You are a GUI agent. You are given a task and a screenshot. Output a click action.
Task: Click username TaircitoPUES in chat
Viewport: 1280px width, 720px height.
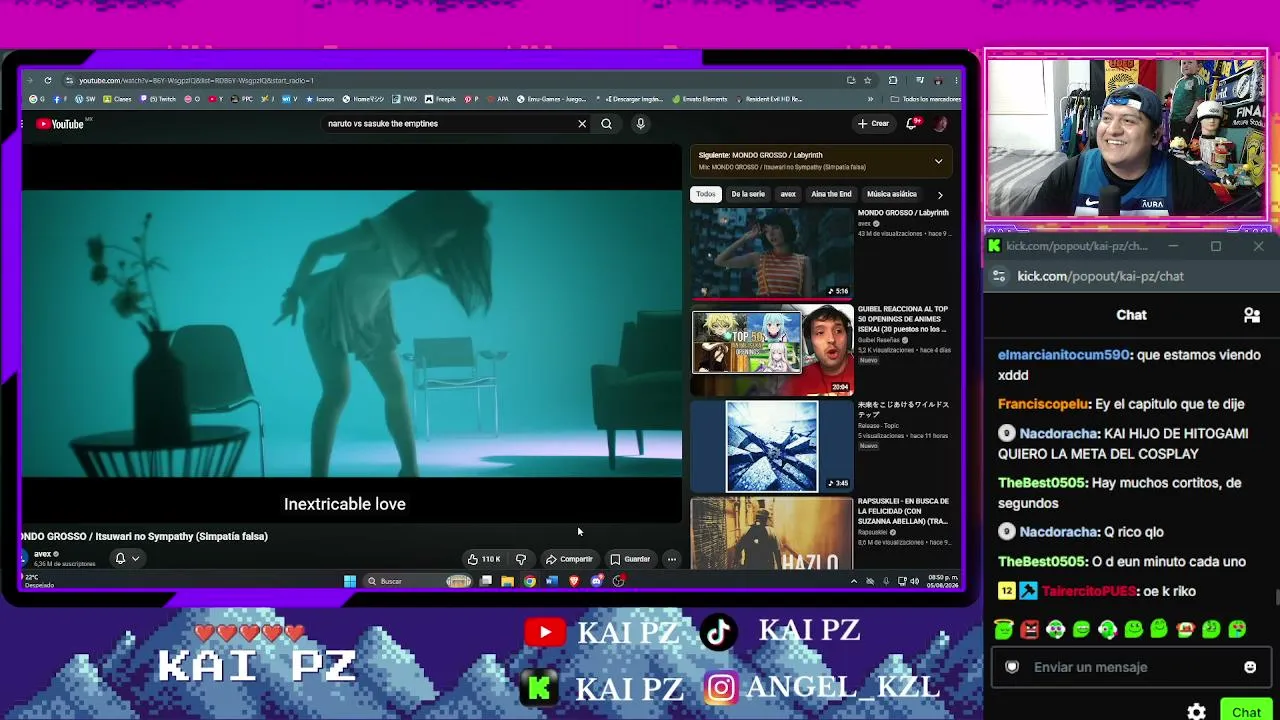1089,591
